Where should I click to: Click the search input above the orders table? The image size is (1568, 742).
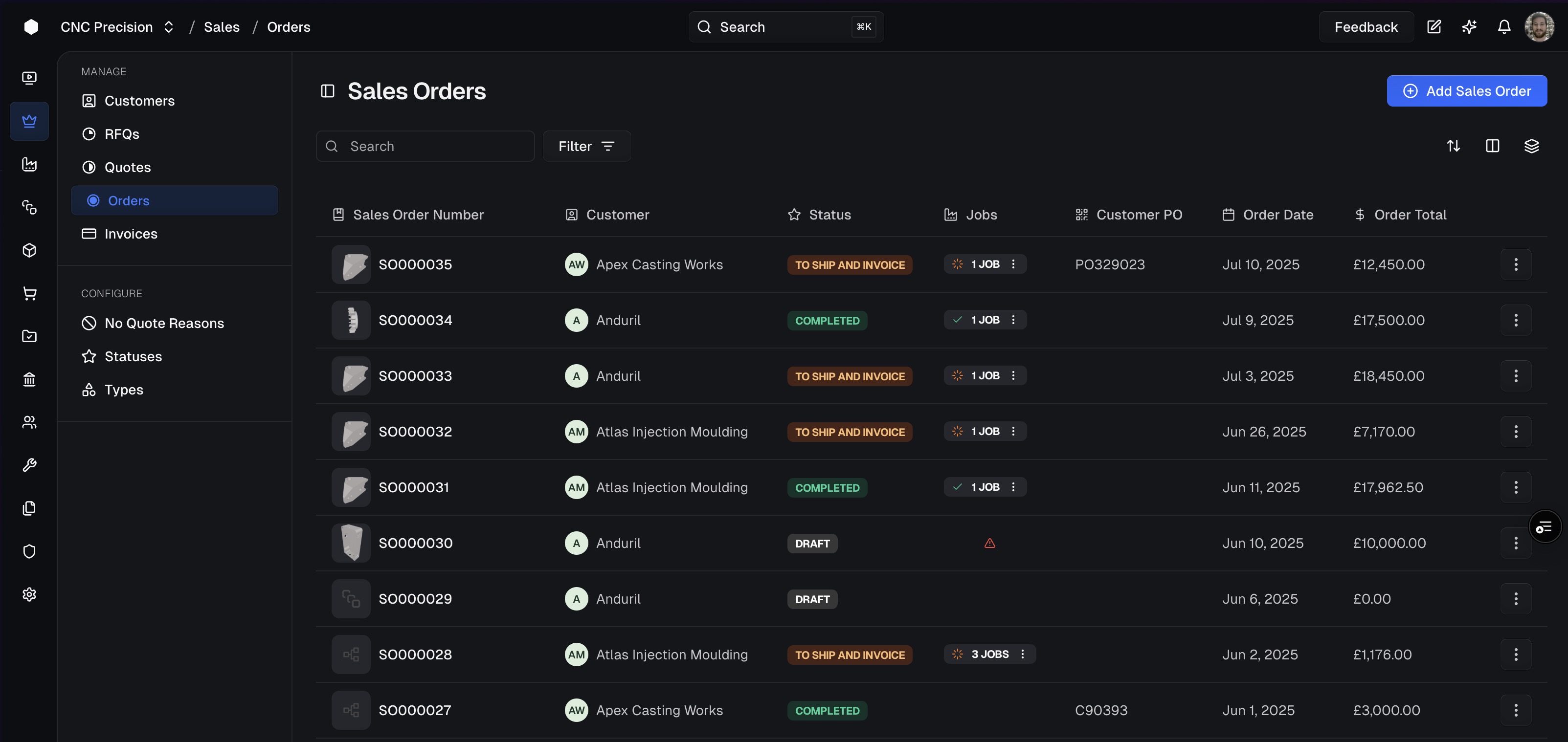click(x=425, y=146)
